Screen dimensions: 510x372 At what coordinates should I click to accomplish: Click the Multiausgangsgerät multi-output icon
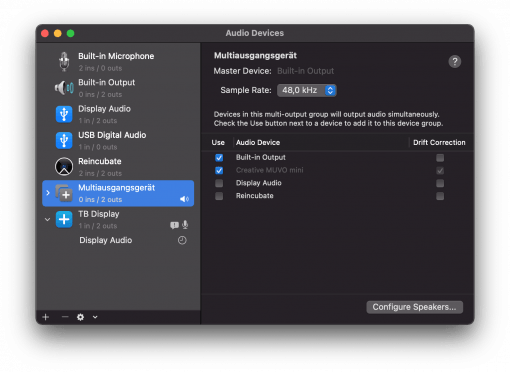[64, 193]
